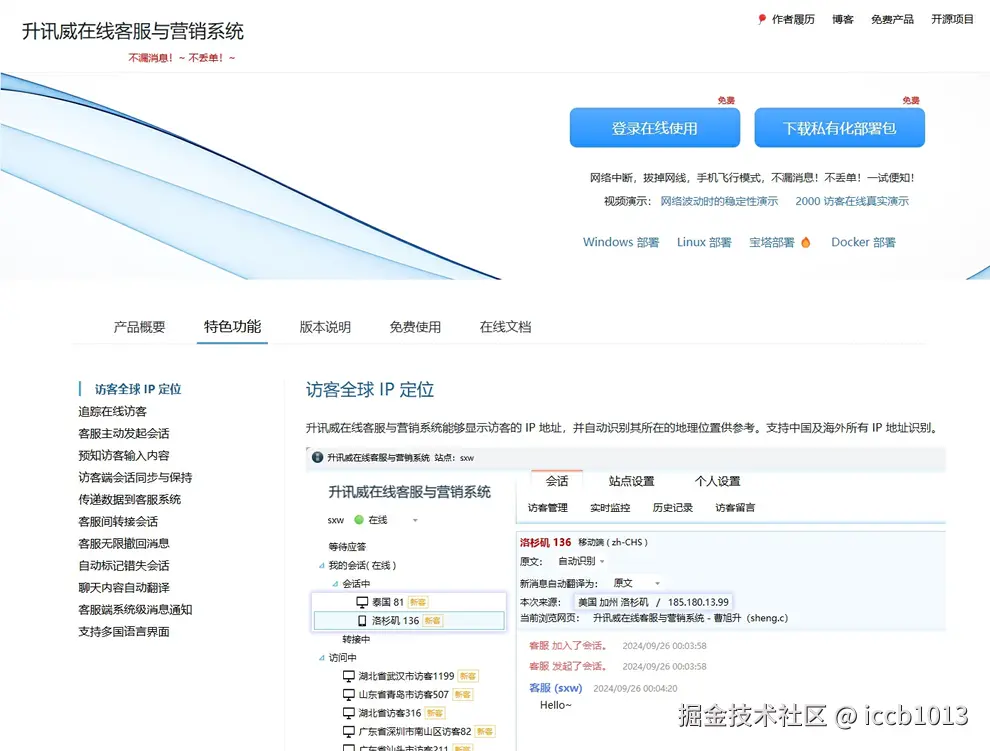Screen dimensions: 990x751
Task: Click monitor icon of 广东省深圳市南山区访客82
Action: 349,731
